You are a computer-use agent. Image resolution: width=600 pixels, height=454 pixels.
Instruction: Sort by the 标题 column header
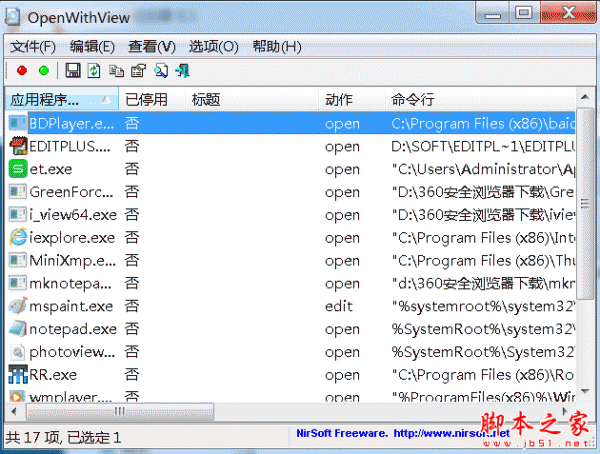point(252,100)
